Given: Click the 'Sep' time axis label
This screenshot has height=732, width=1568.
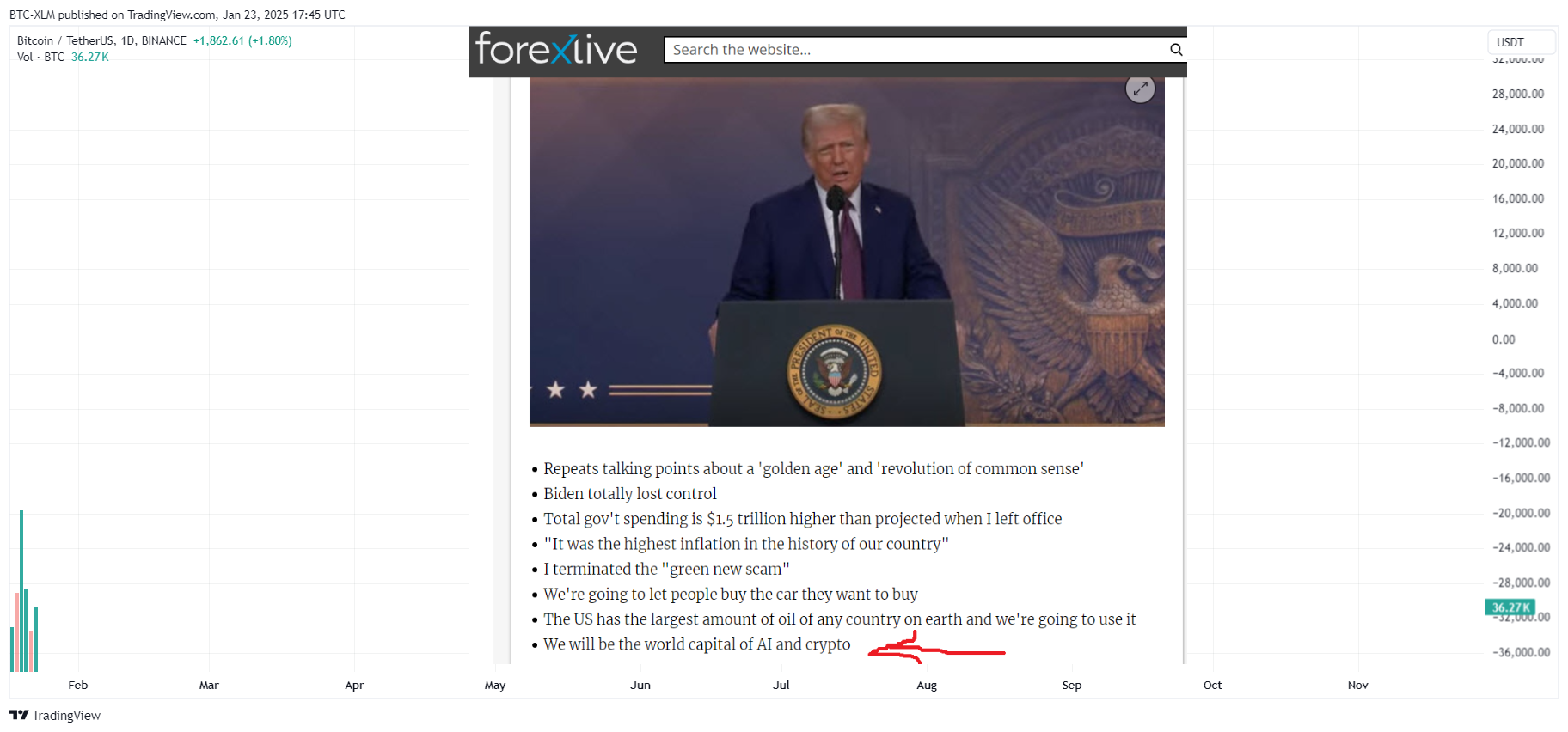Looking at the screenshot, I should [1071, 685].
